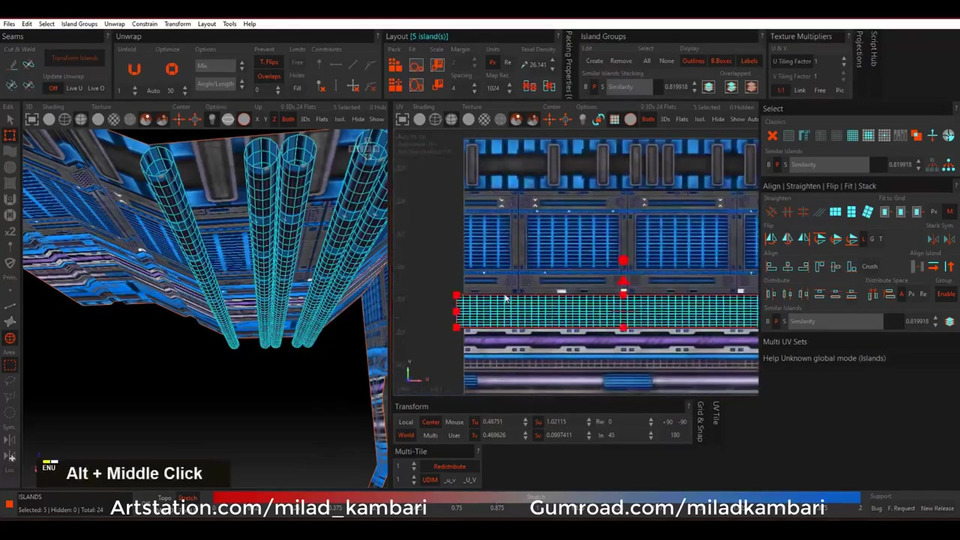Expand the Multi UV Sets panel
Image resolution: width=960 pixels, height=540 pixels.
click(785, 342)
